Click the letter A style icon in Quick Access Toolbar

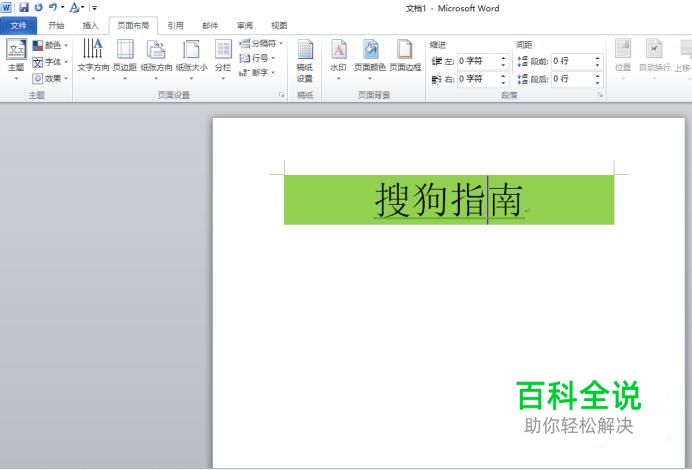(x=74, y=7)
